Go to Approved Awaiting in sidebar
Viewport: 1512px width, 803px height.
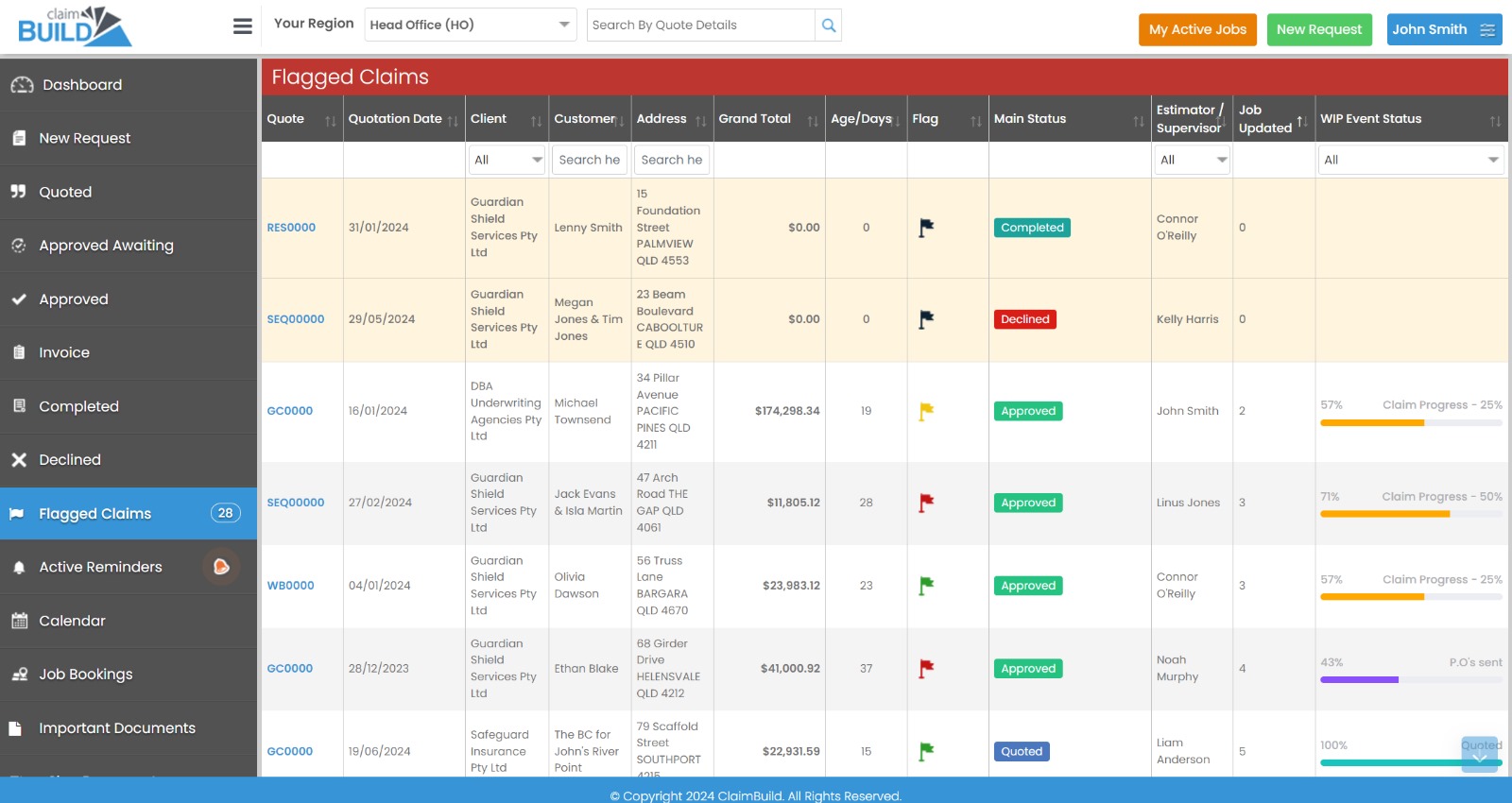coord(106,246)
